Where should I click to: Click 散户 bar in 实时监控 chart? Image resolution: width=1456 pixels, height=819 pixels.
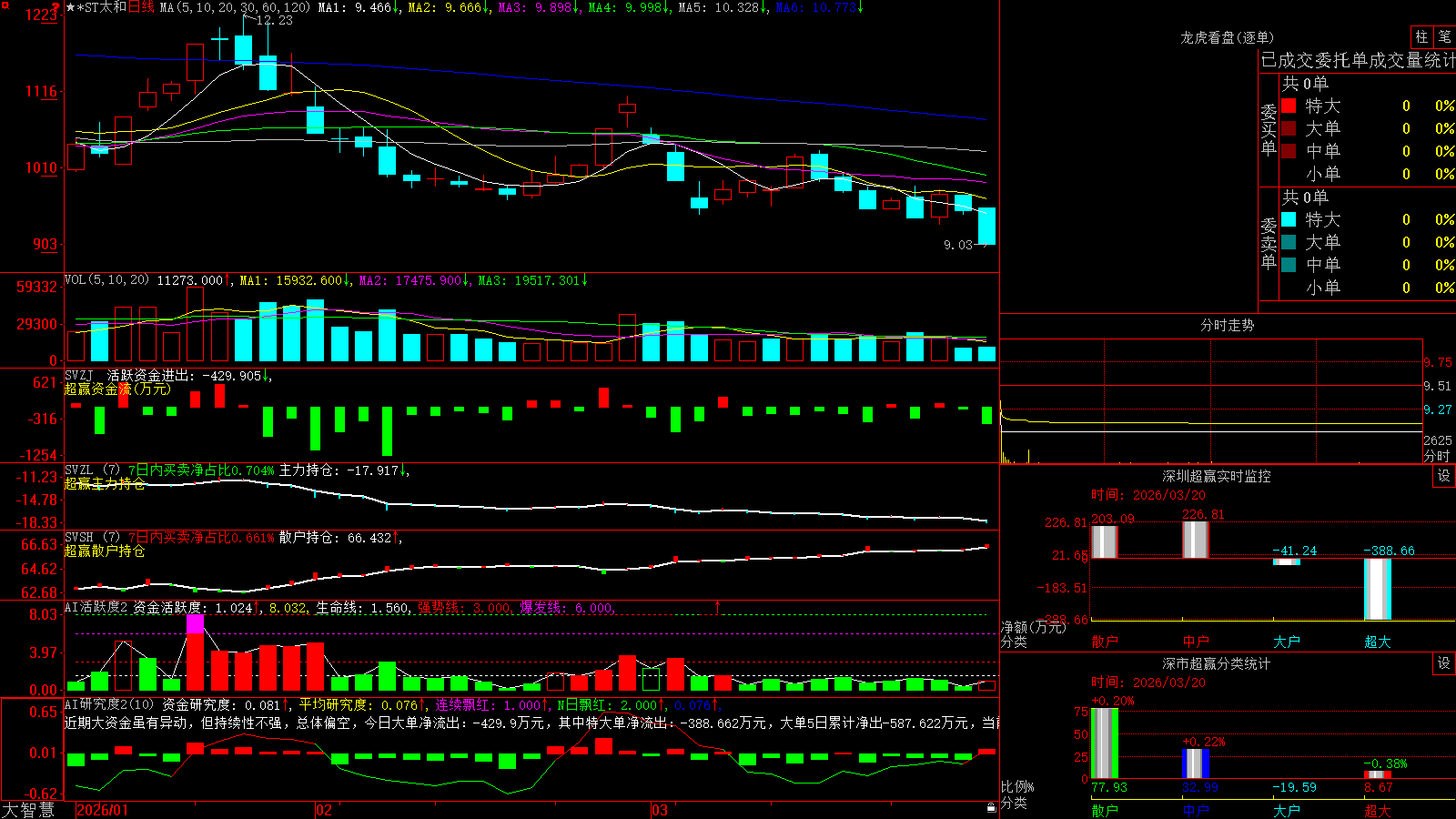(1104, 541)
